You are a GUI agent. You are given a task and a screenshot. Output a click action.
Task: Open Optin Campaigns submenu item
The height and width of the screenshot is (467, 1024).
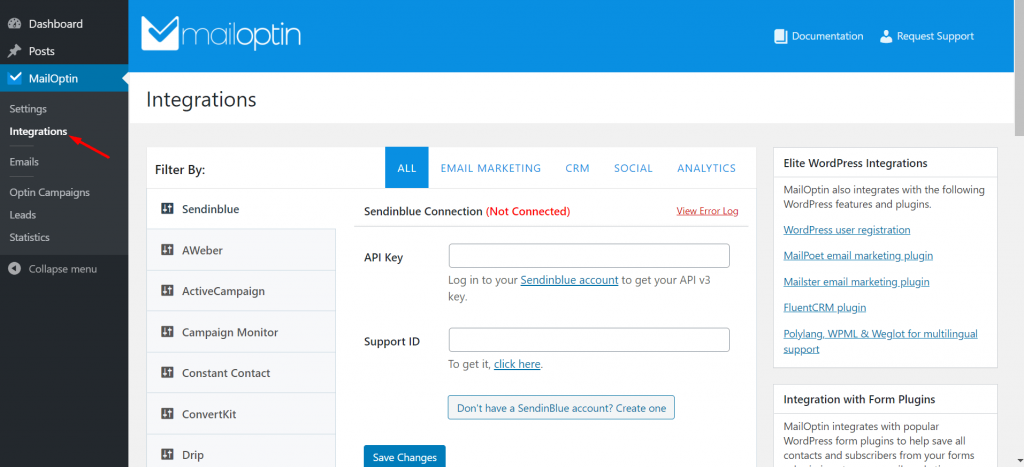pyautogui.click(x=50, y=193)
